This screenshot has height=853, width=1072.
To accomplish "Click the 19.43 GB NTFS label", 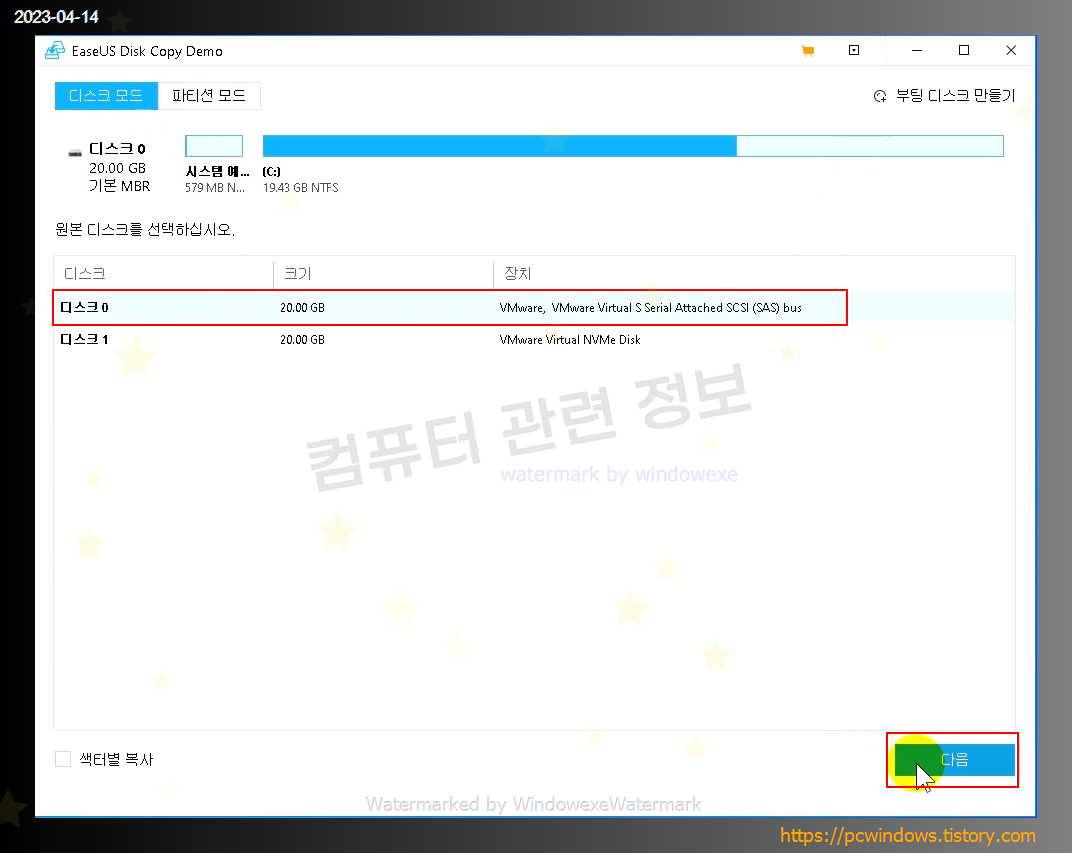I will (x=301, y=187).
